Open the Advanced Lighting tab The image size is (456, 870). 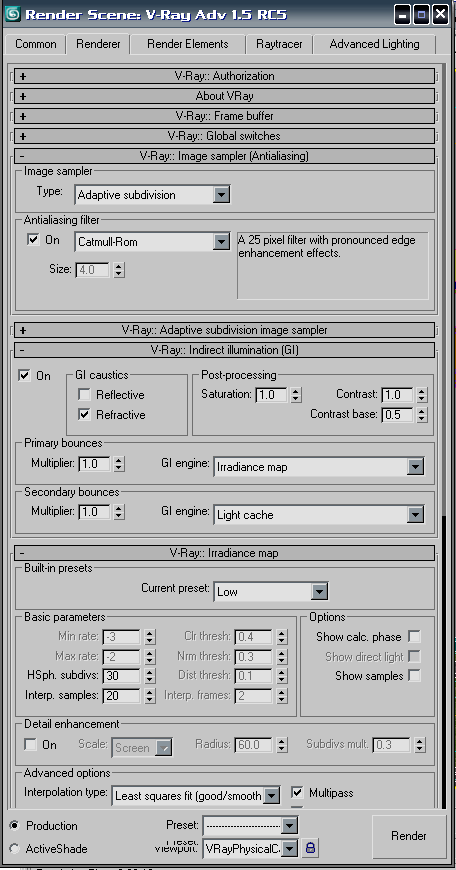coord(374,44)
